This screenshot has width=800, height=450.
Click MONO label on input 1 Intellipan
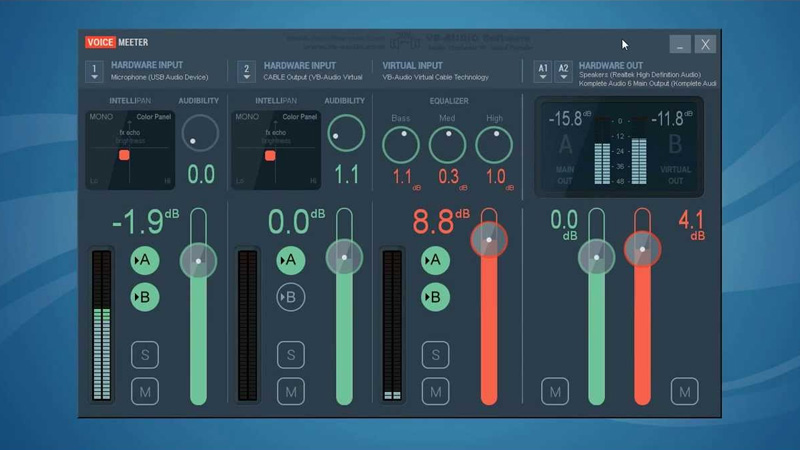pos(101,117)
